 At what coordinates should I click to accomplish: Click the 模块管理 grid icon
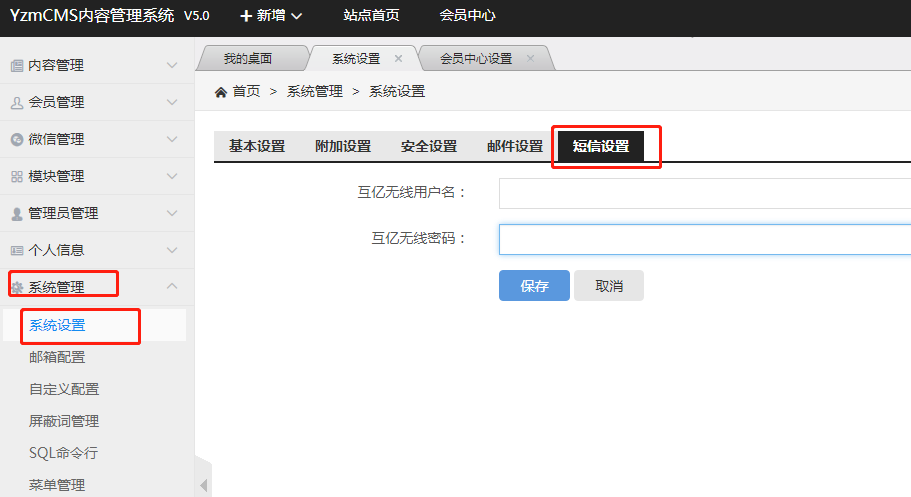coord(16,177)
